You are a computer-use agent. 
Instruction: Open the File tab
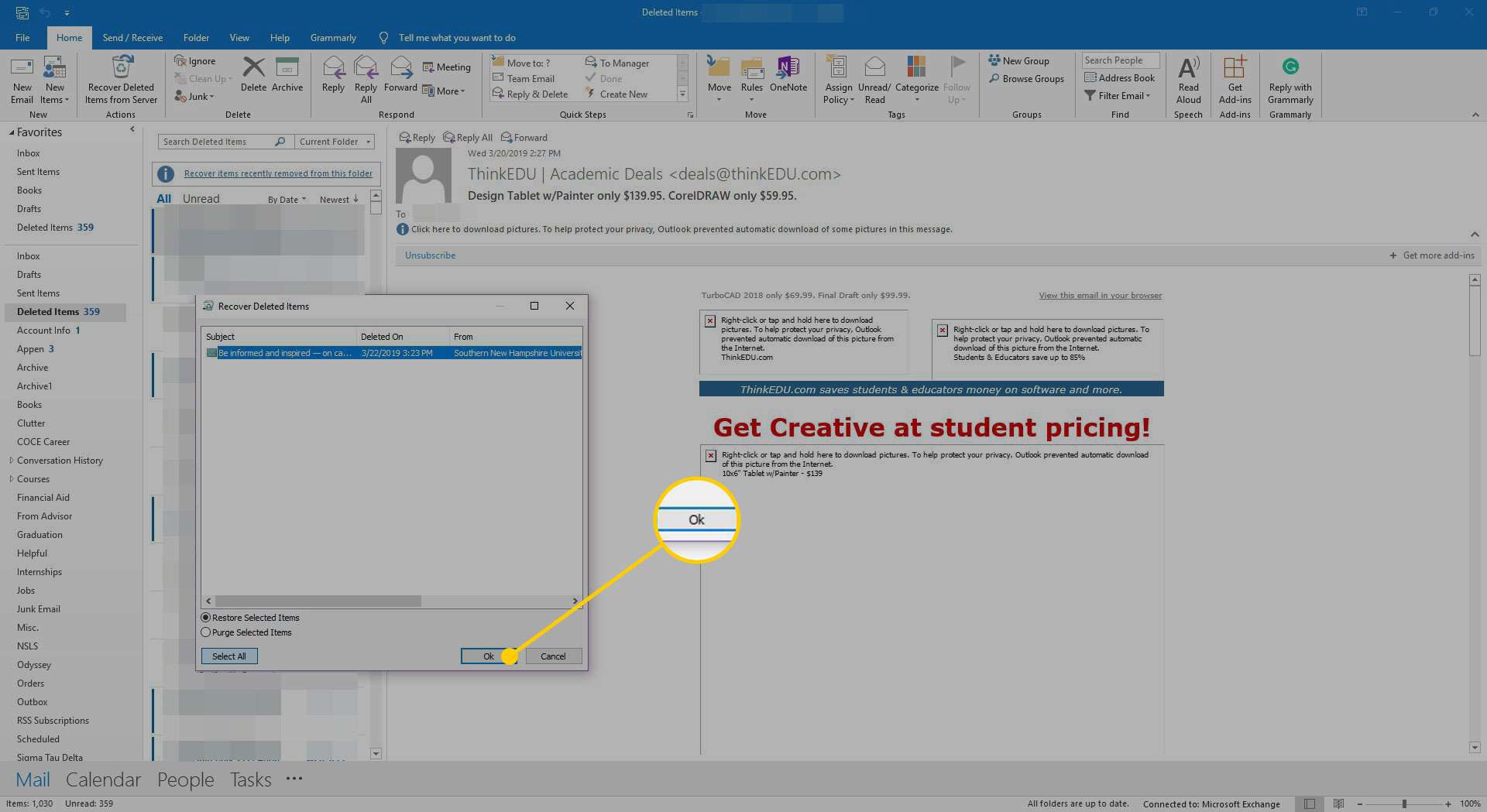22,38
